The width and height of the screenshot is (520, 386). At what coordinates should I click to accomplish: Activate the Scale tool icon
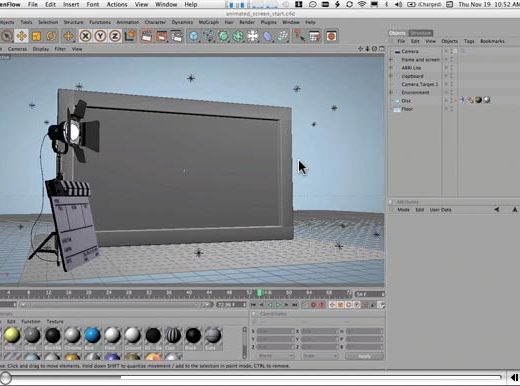click(x=36, y=36)
